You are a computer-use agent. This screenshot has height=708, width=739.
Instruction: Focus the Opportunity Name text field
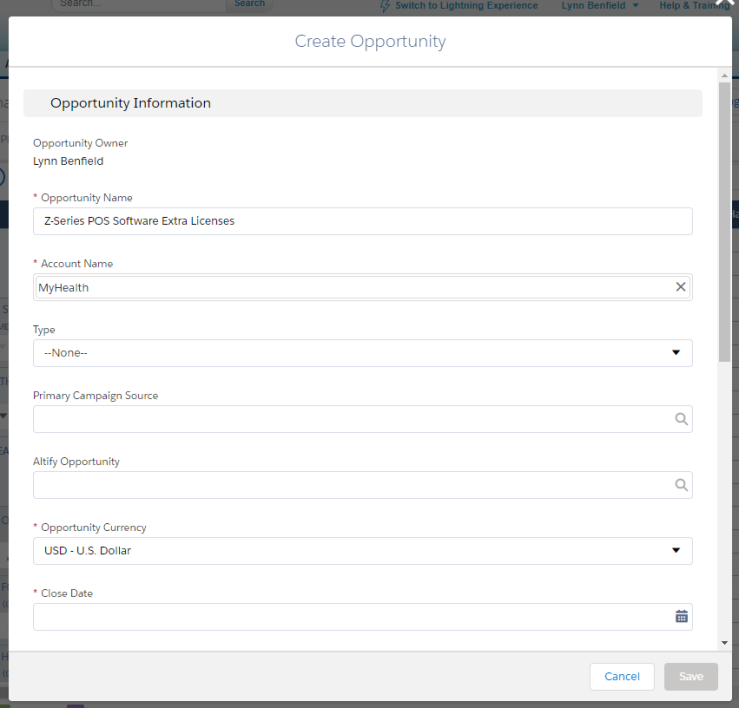point(362,221)
